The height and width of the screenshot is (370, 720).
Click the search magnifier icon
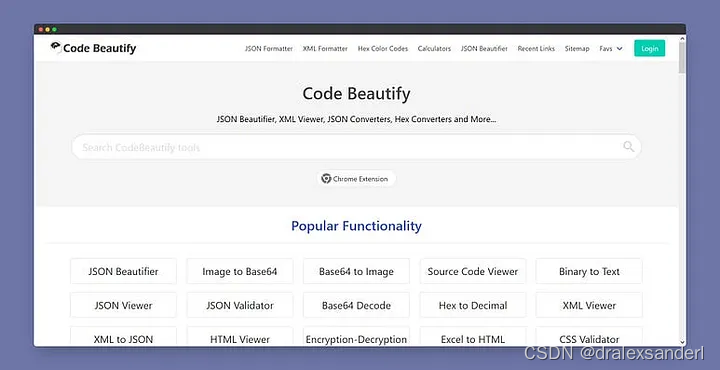tap(628, 147)
